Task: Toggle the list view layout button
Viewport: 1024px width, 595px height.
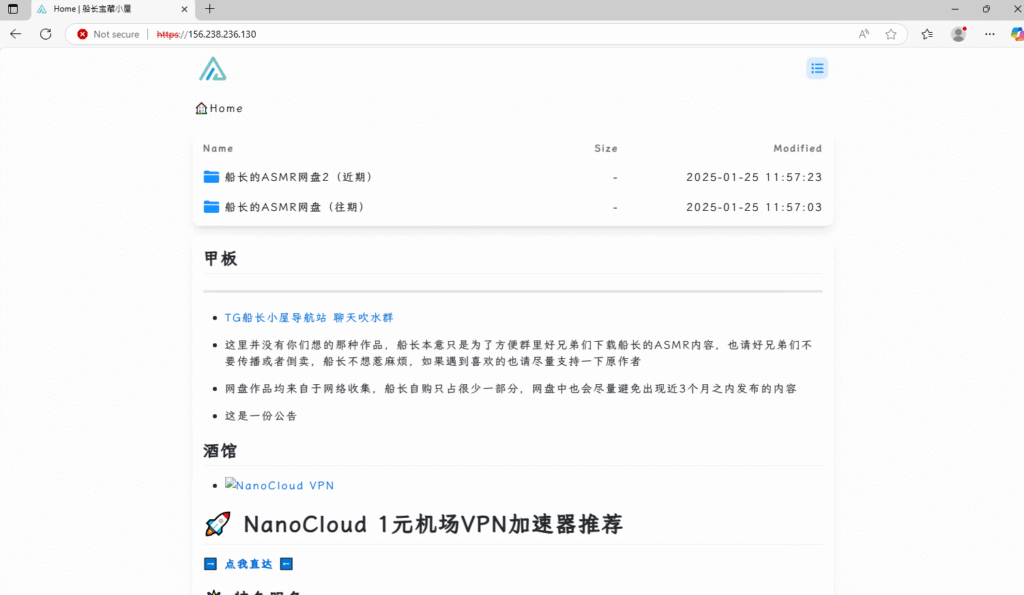Action: tap(817, 68)
